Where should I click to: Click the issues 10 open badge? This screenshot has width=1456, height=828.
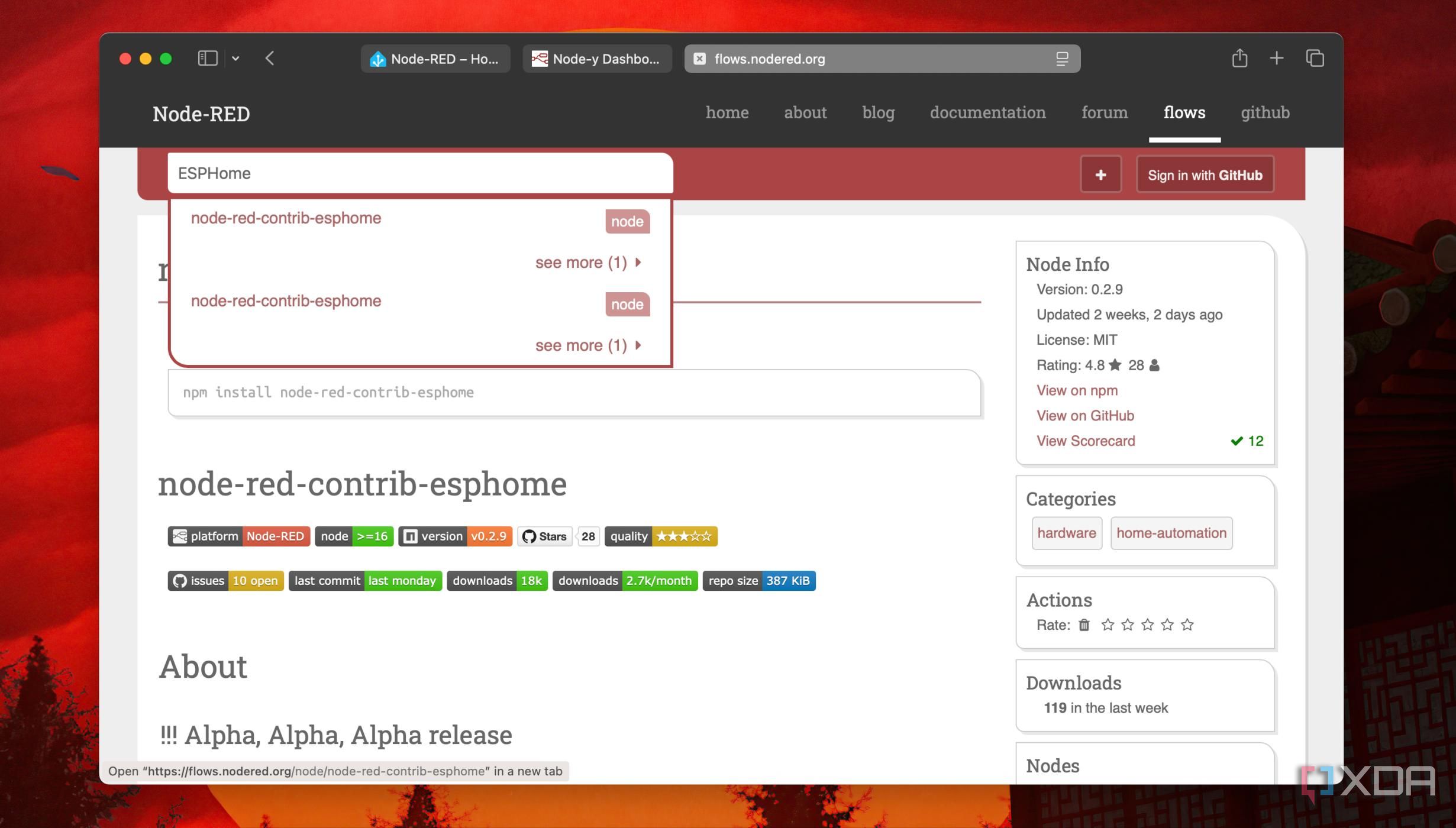[225, 581]
